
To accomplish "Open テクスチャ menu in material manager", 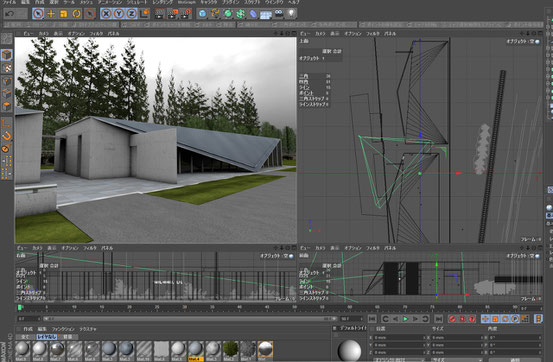I will tap(88, 329).
